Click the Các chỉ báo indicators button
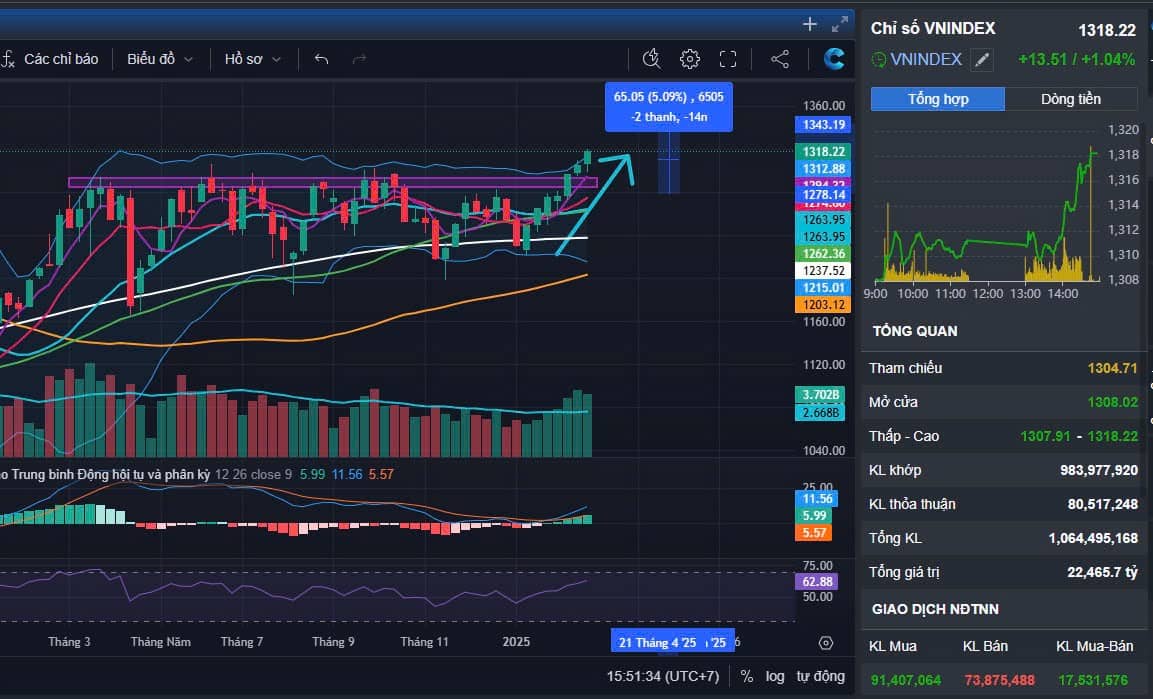 pos(61,59)
